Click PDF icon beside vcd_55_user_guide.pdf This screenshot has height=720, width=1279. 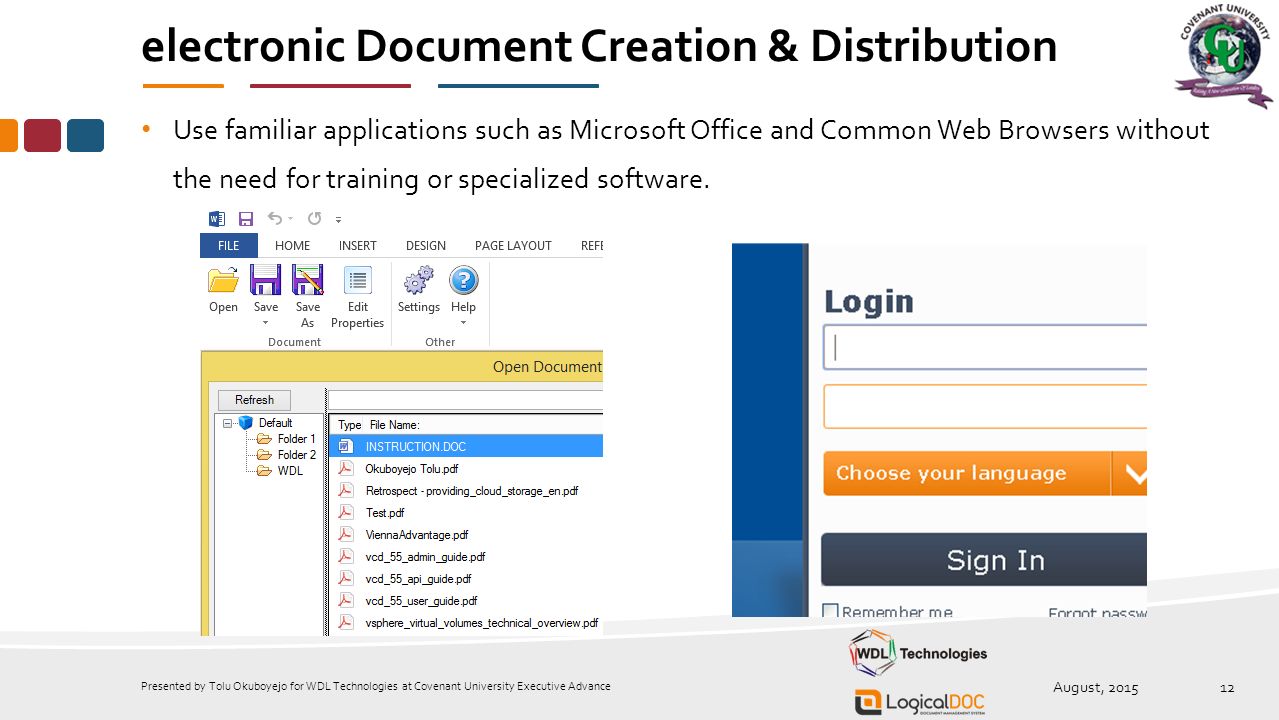point(346,600)
